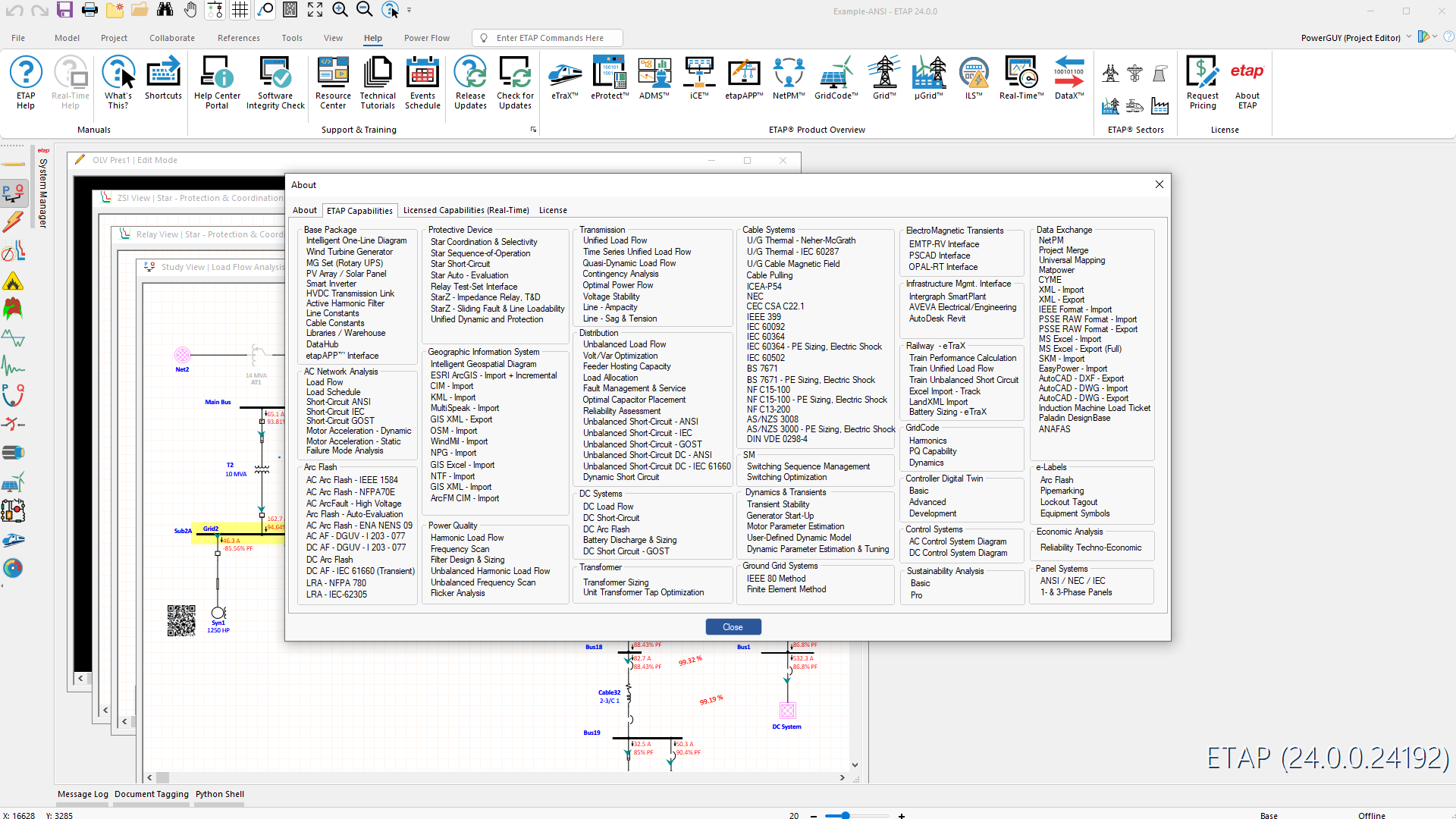Open Technical Tutorials
Image resolution: width=1456 pixels, height=819 pixels.
pos(378,83)
